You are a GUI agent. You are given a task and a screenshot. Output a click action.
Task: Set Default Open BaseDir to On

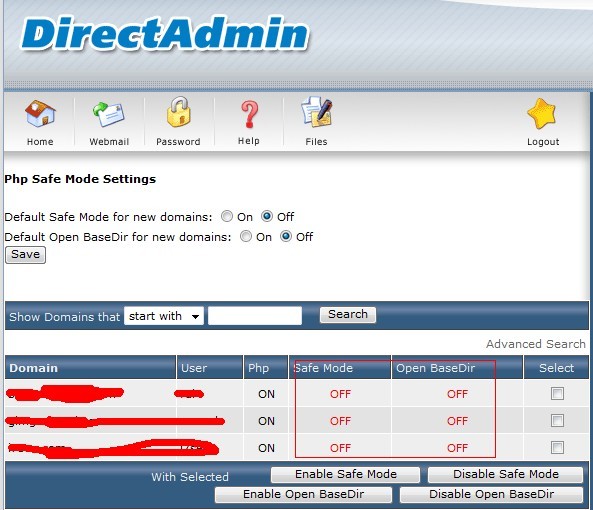click(246, 236)
